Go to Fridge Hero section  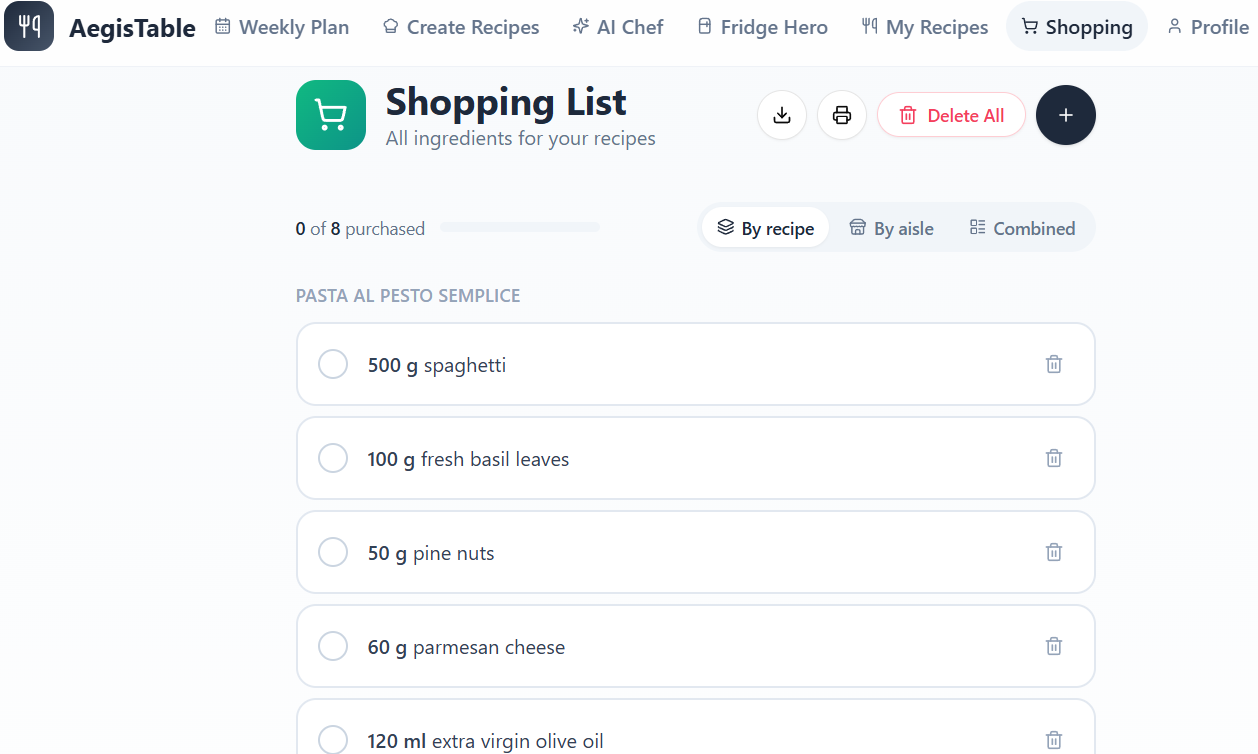pos(763,27)
